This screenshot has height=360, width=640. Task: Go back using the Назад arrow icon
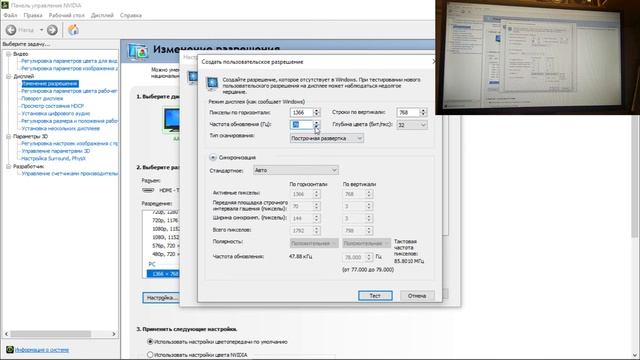11,30
